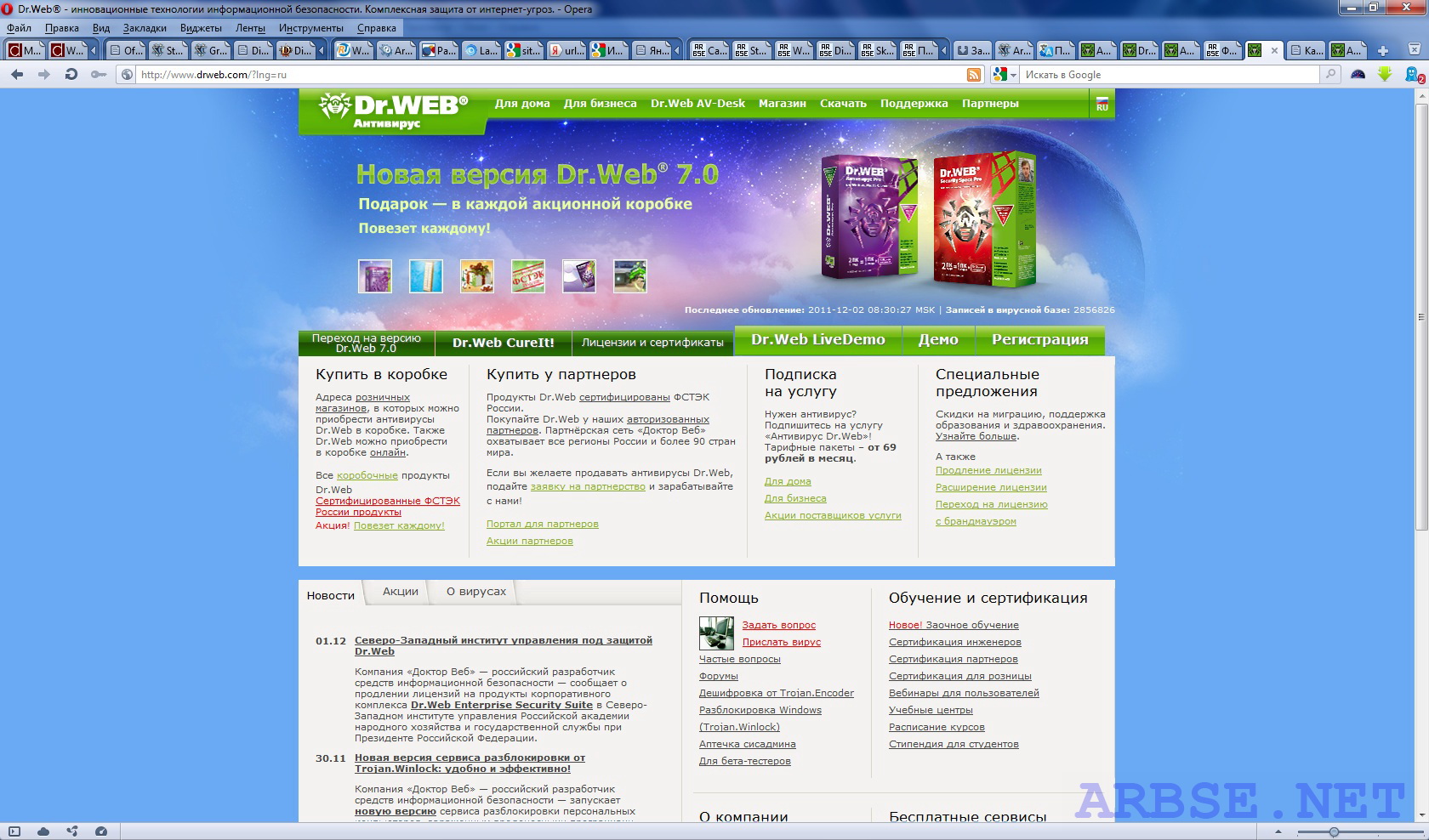
Task: Reload the current page
Action: click(x=71, y=75)
